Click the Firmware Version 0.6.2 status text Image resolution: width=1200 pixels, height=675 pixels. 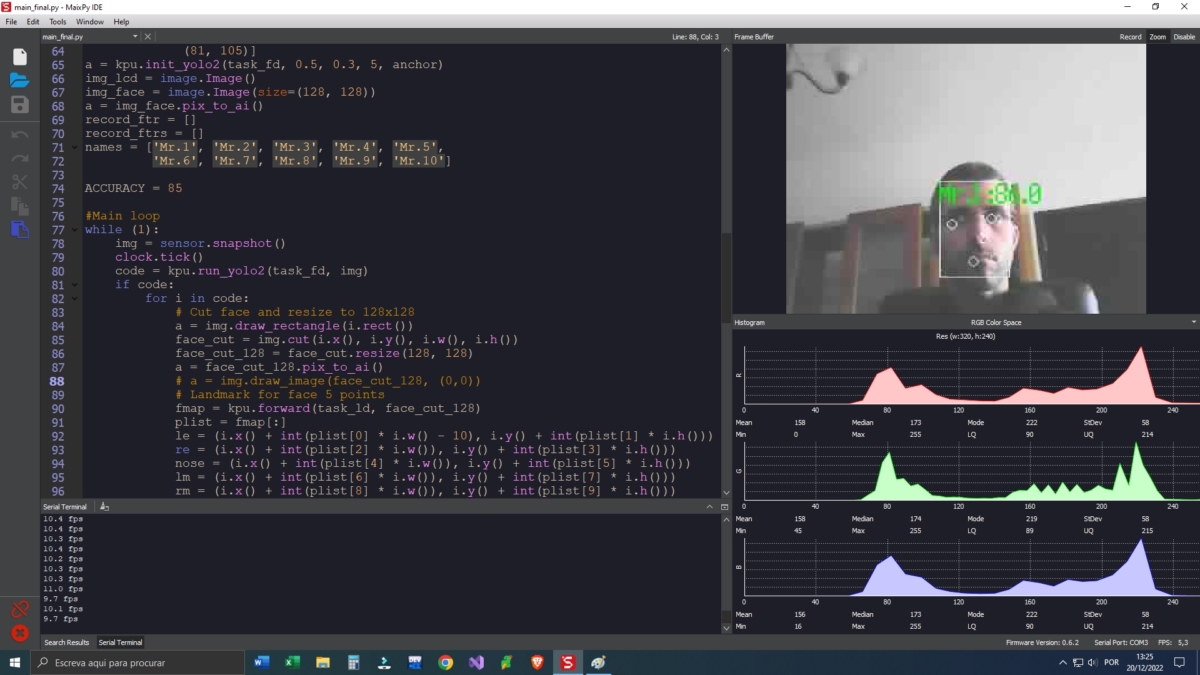1043,642
